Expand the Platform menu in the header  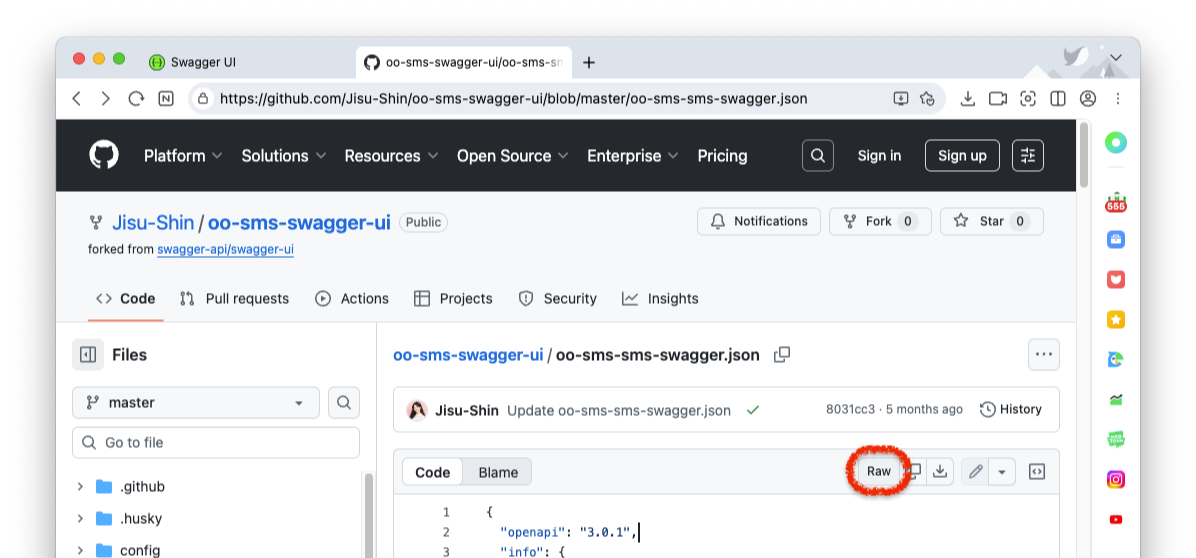(x=183, y=156)
